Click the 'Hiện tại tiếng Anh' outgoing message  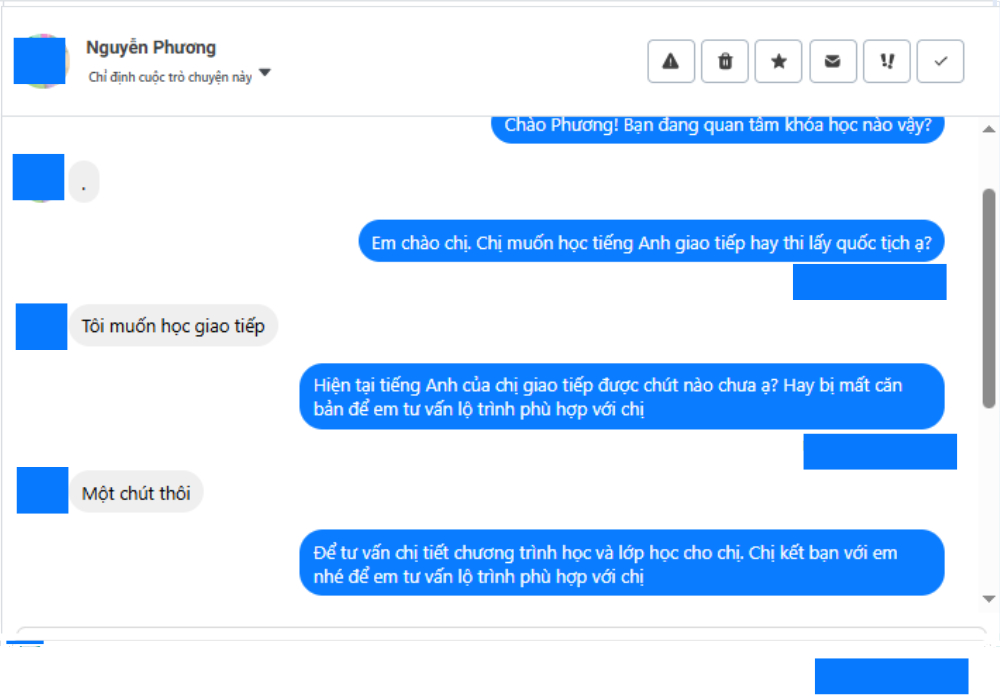622,397
